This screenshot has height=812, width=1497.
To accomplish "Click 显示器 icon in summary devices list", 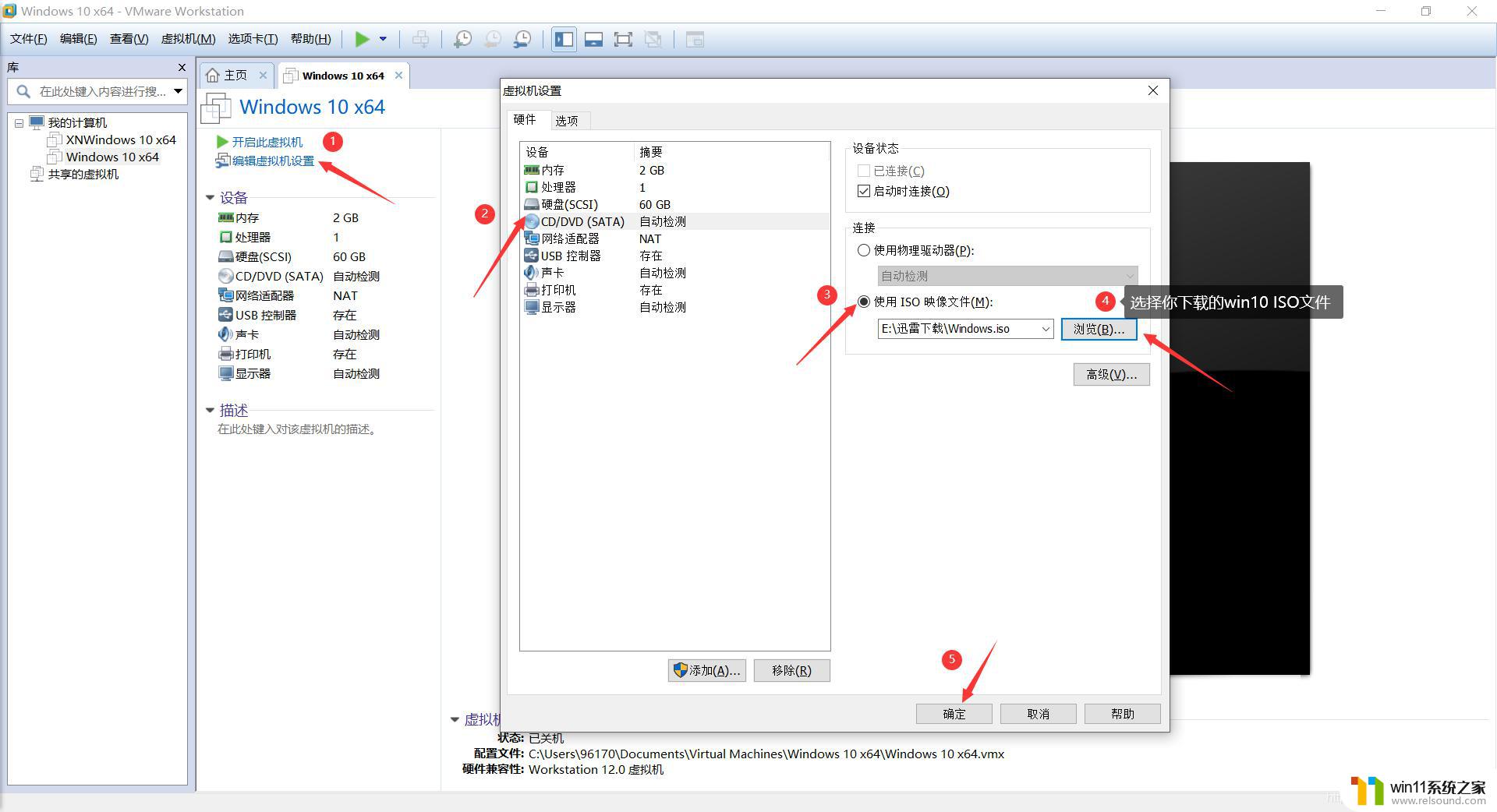I will click(x=225, y=373).
